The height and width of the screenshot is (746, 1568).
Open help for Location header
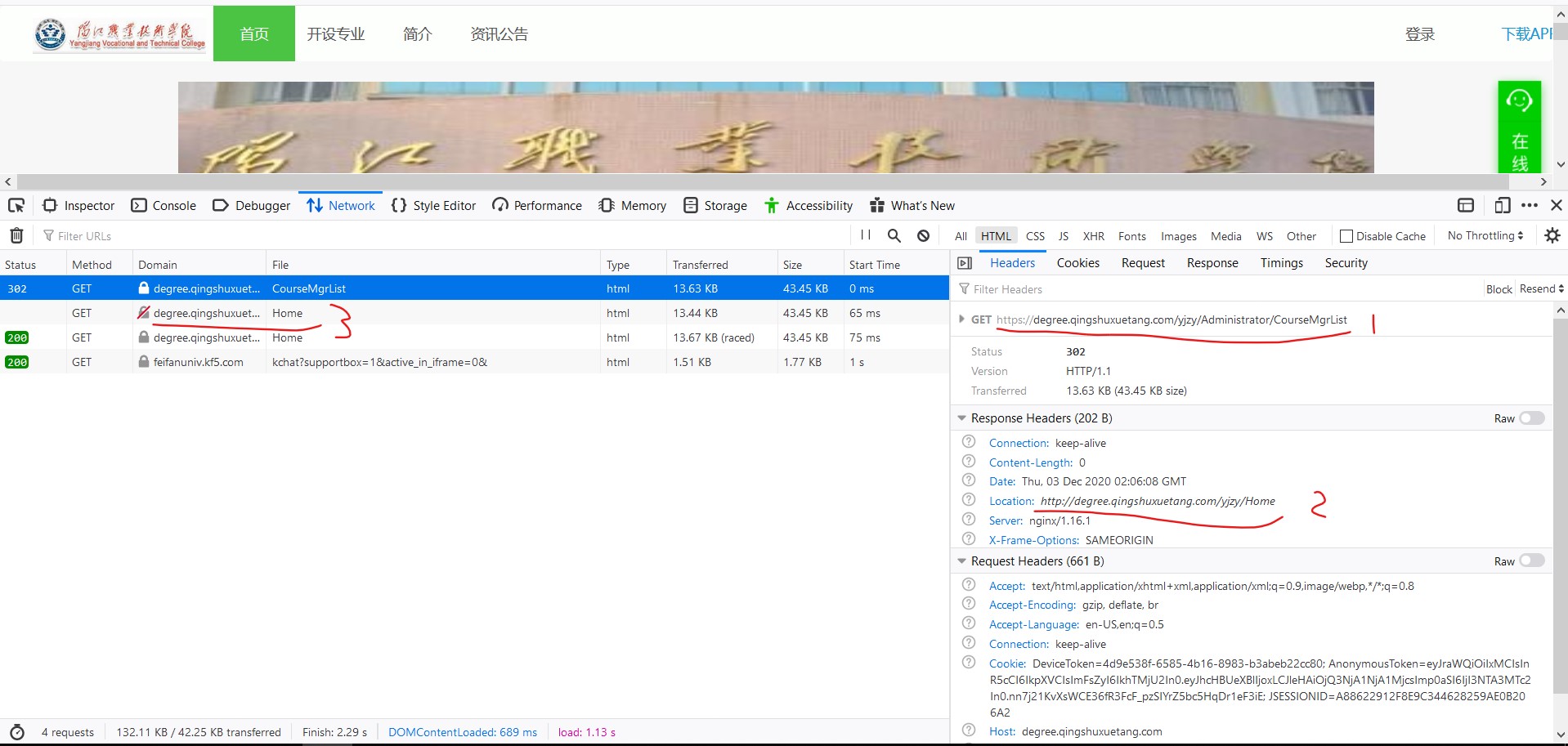pos(969,500)
